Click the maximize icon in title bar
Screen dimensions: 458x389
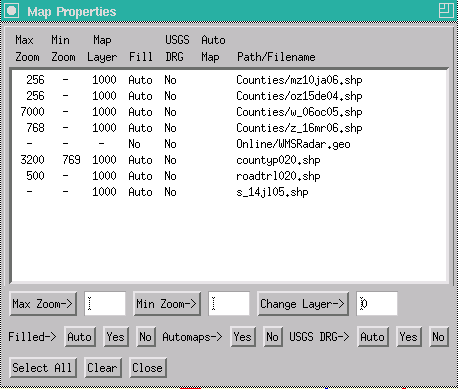pyautogui.click(x=446, y=11)
